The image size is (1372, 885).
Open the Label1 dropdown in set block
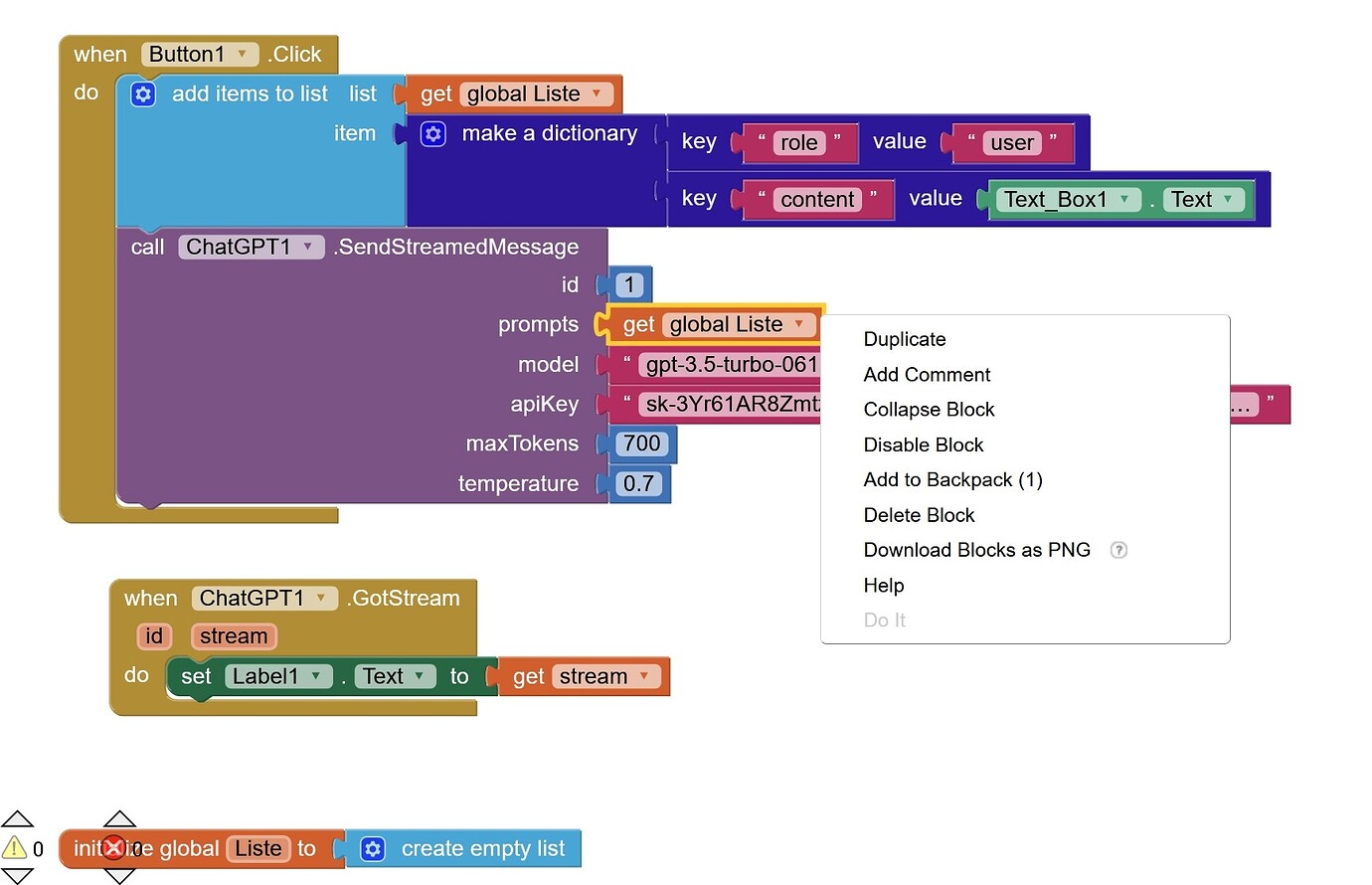(315, 676)
